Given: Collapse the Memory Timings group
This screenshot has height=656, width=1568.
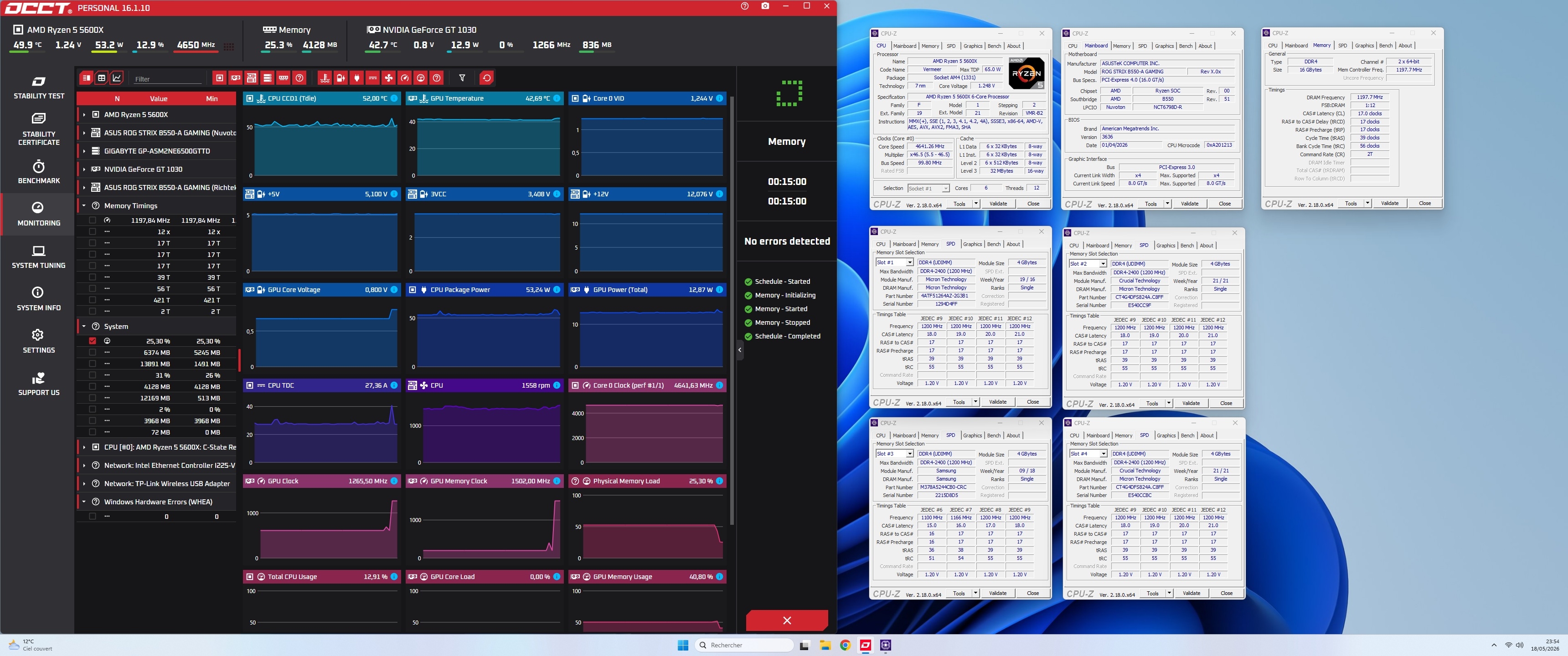Looking at the screenshot, I should pyautogui.click(x=84, y=206).
